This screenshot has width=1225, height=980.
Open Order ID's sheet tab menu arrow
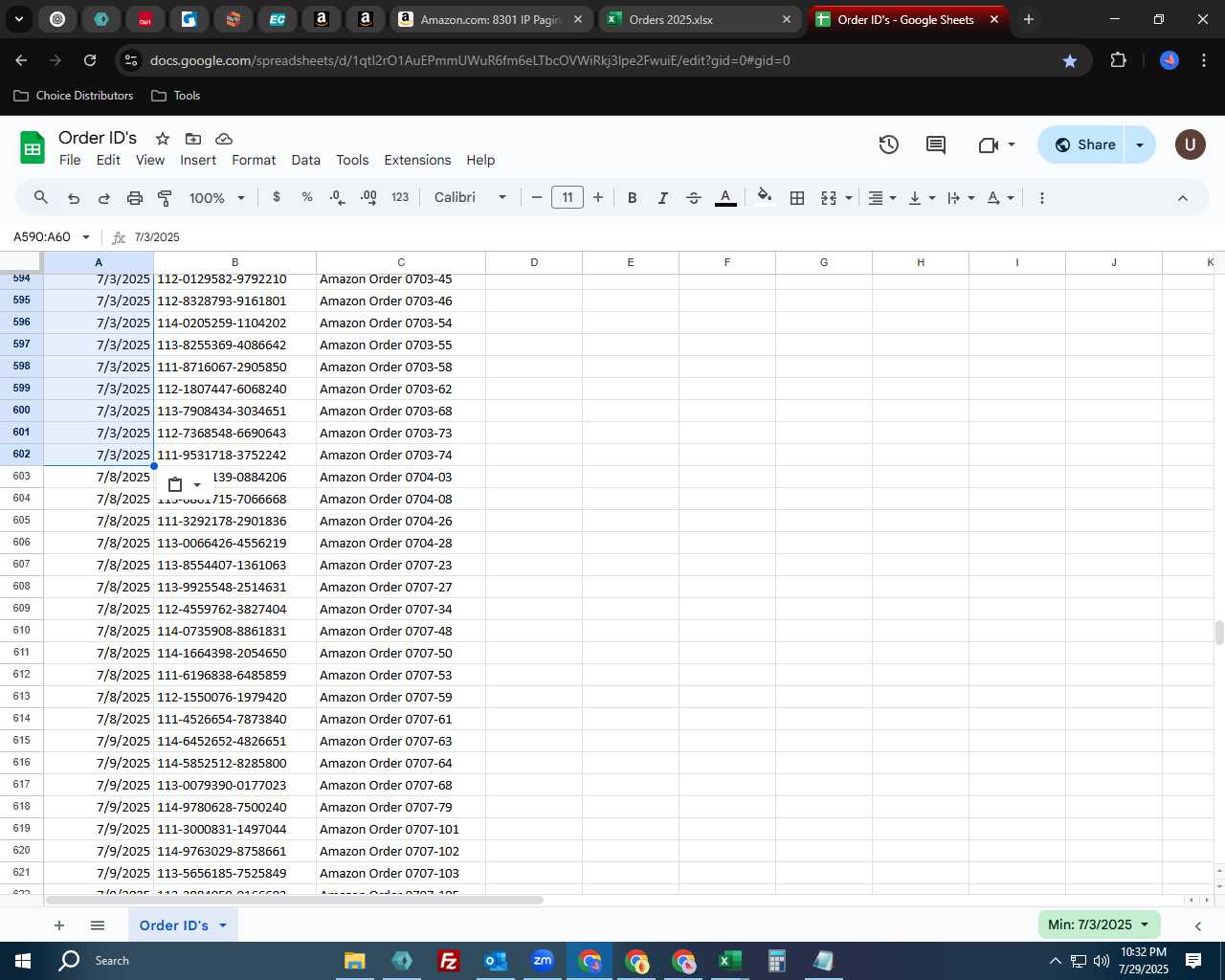223,925
